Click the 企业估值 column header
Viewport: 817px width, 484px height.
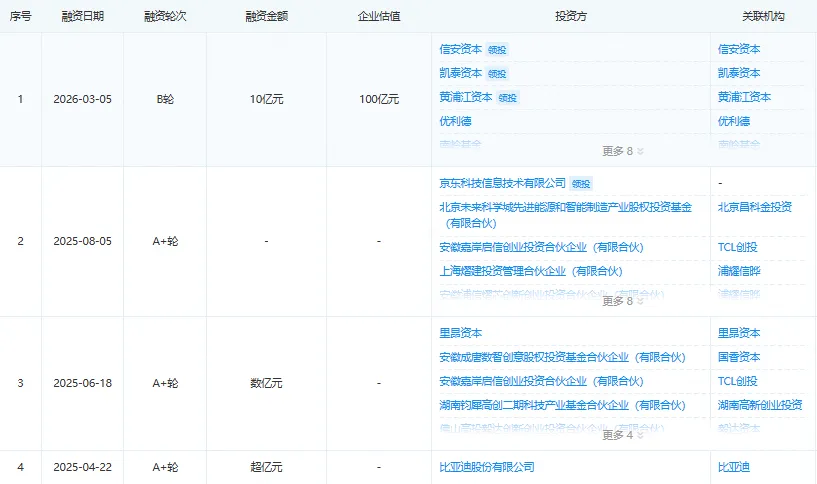(379, 17)
